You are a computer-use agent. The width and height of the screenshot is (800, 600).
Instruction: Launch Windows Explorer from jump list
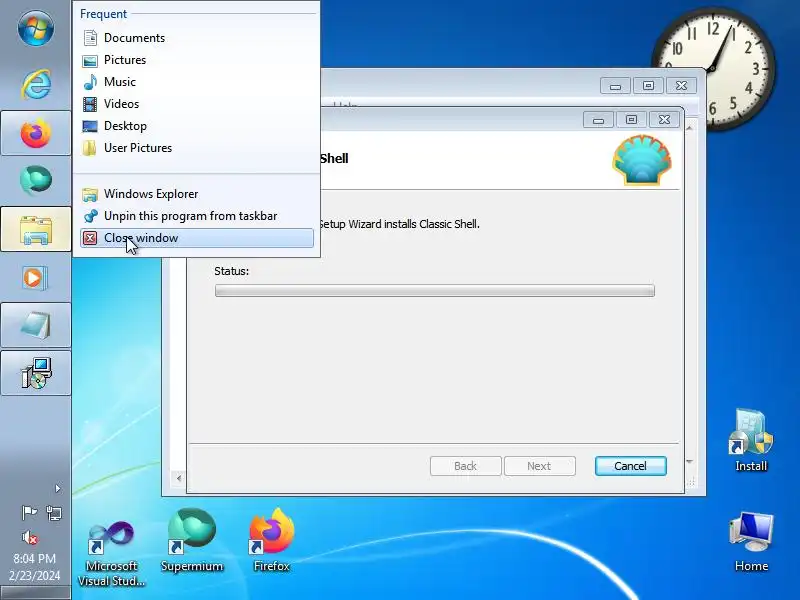click(197, 194)
